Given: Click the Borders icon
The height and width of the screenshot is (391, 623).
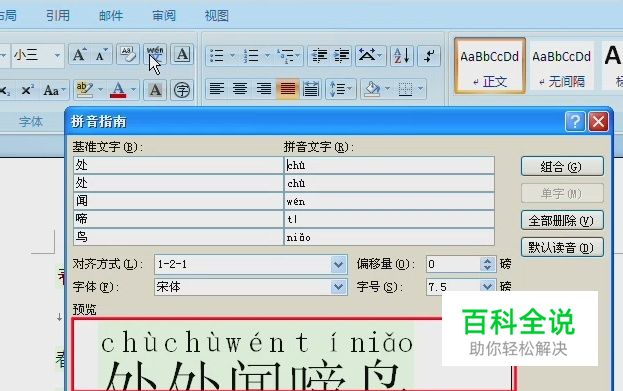Looking at the screenshot, I should coord(406,89).
